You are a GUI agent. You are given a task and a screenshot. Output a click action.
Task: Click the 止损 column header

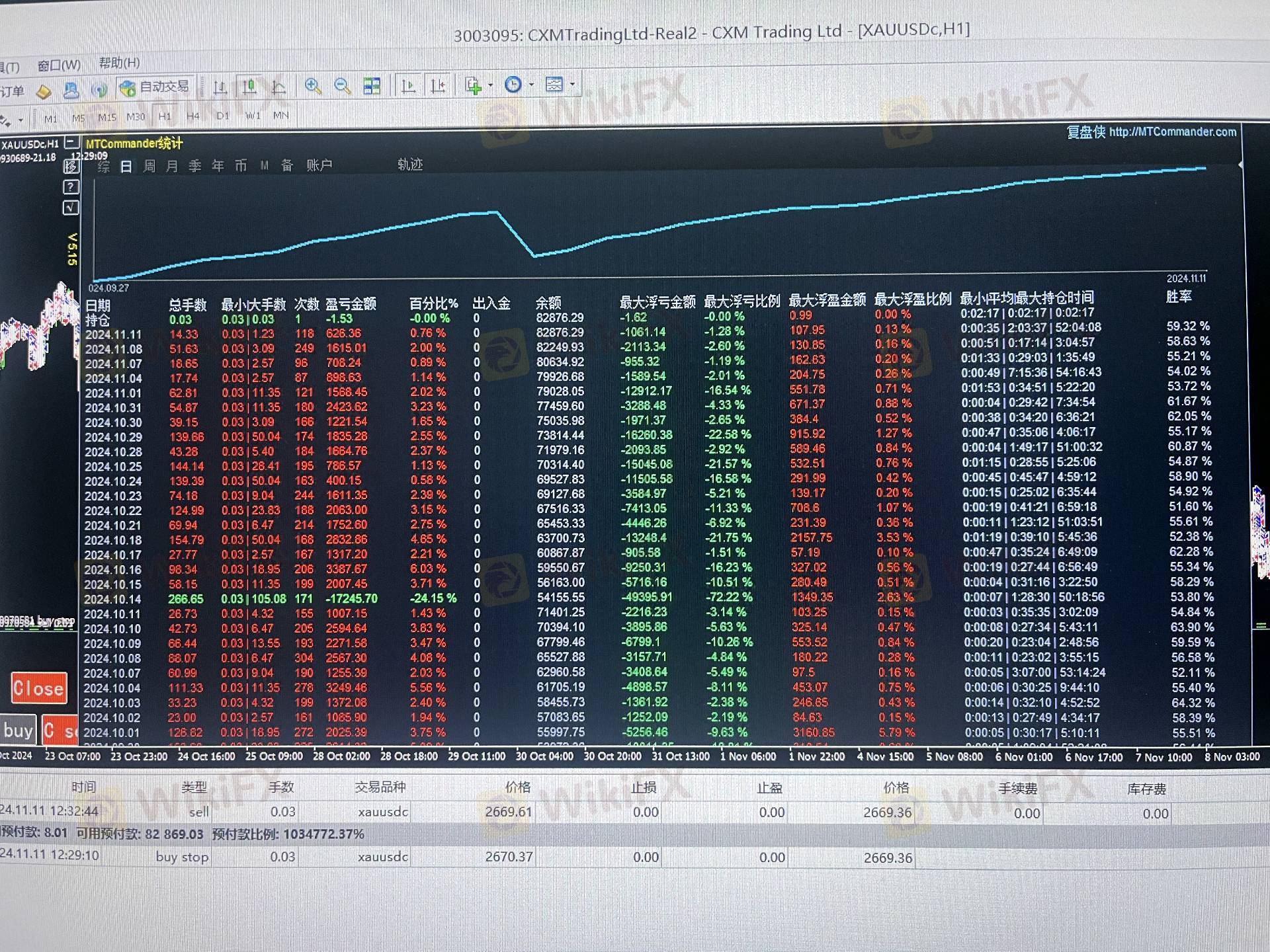coord(644,787)
